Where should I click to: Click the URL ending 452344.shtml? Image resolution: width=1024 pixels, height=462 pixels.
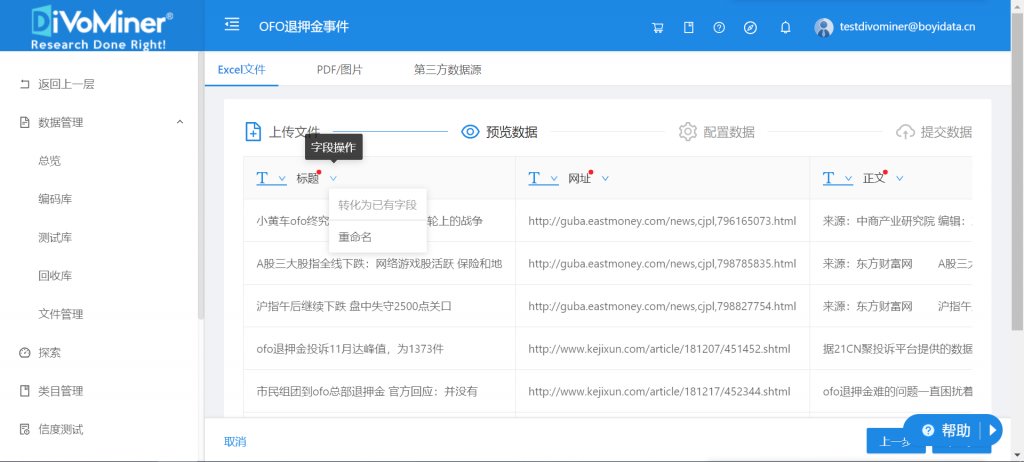(660, 392)
